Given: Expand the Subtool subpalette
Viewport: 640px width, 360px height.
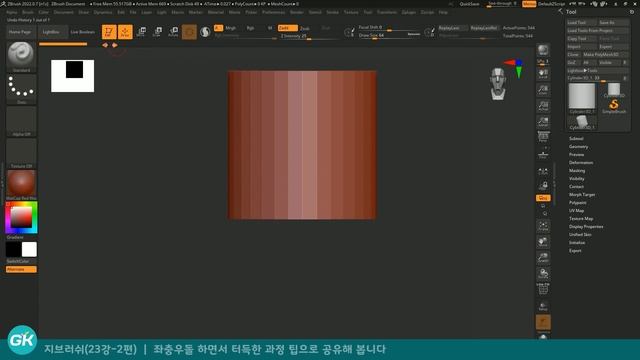Looking at the screenshot, I should click(576, 138).
